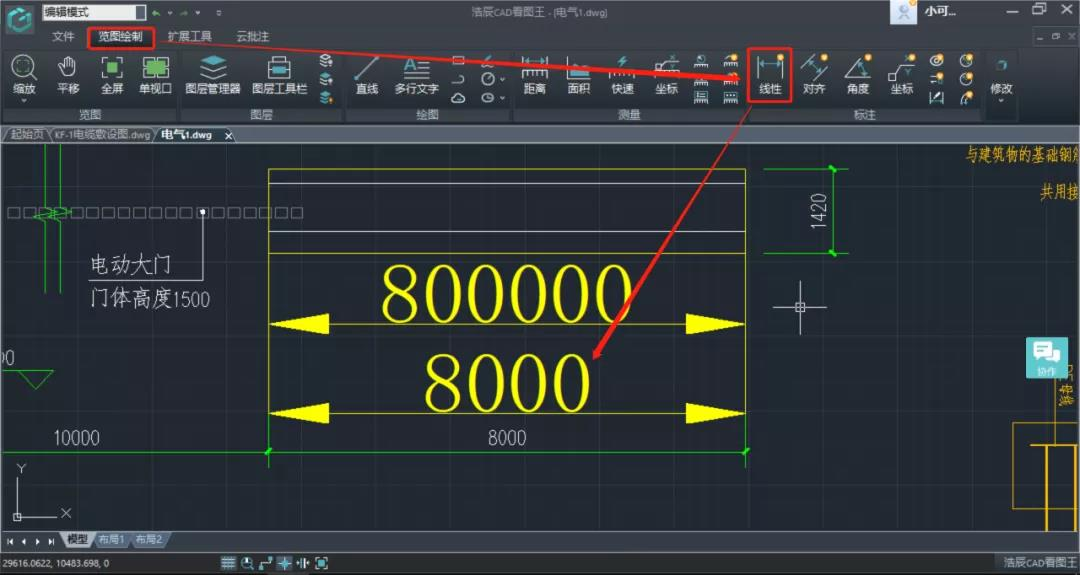Click the 1420 vertical dimension text
Screen dimensions: 1080x575
818,211
